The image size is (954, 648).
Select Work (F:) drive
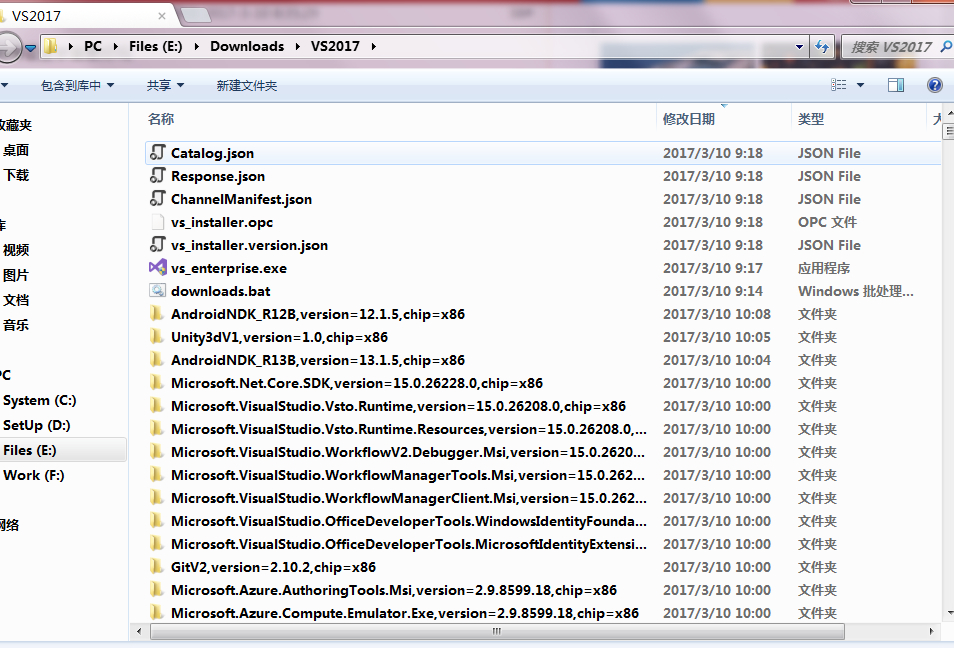pos(33,475)
